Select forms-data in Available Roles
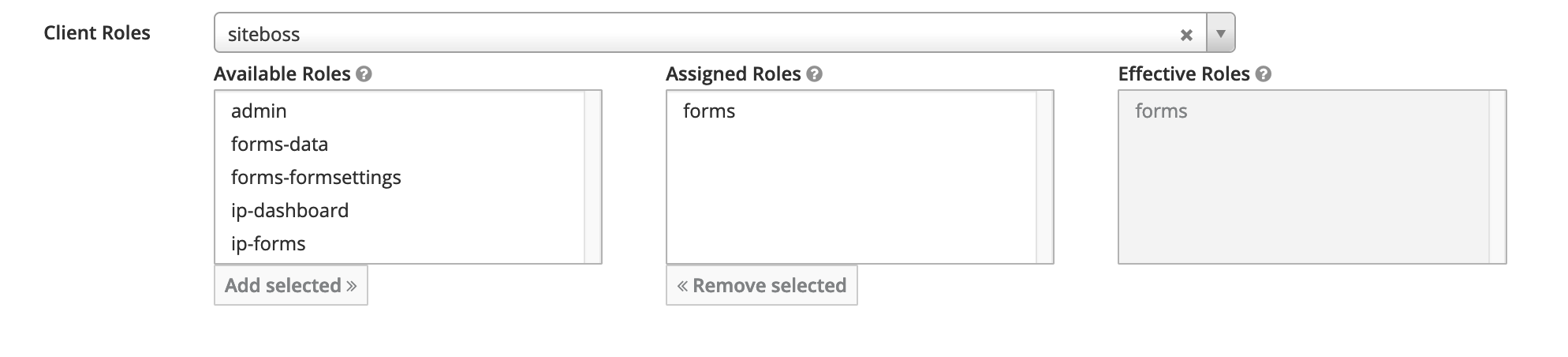 (x=279, y=145)
